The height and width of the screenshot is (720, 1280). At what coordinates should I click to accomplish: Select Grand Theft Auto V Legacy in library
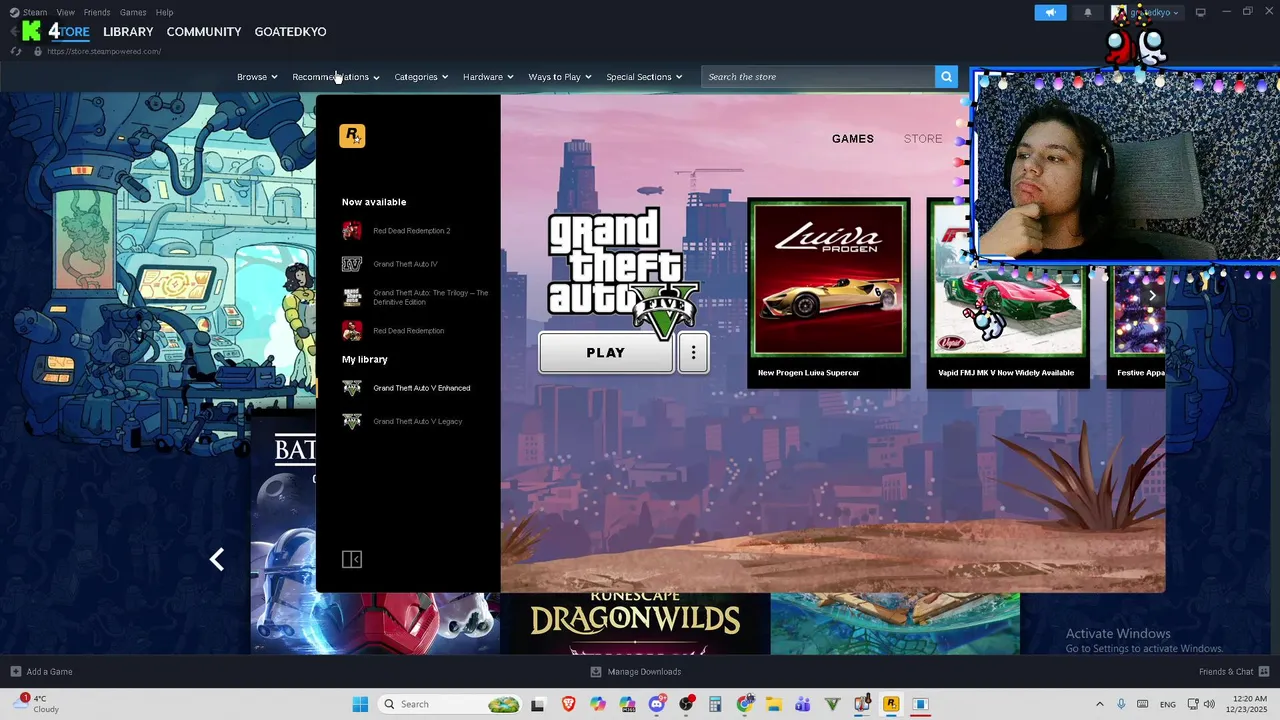[417, 421]
